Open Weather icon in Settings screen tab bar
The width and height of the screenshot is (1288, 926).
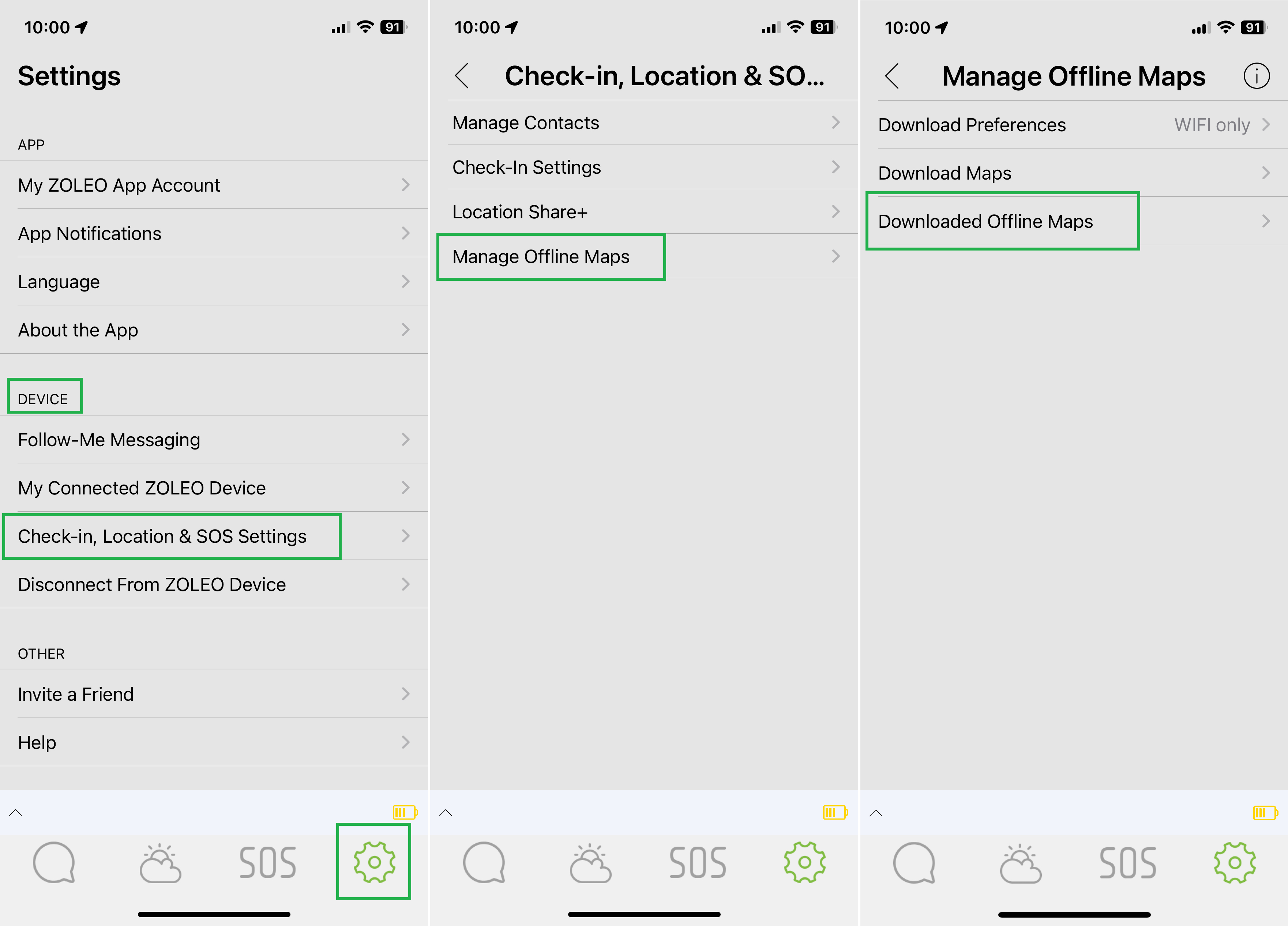(160, 863)
